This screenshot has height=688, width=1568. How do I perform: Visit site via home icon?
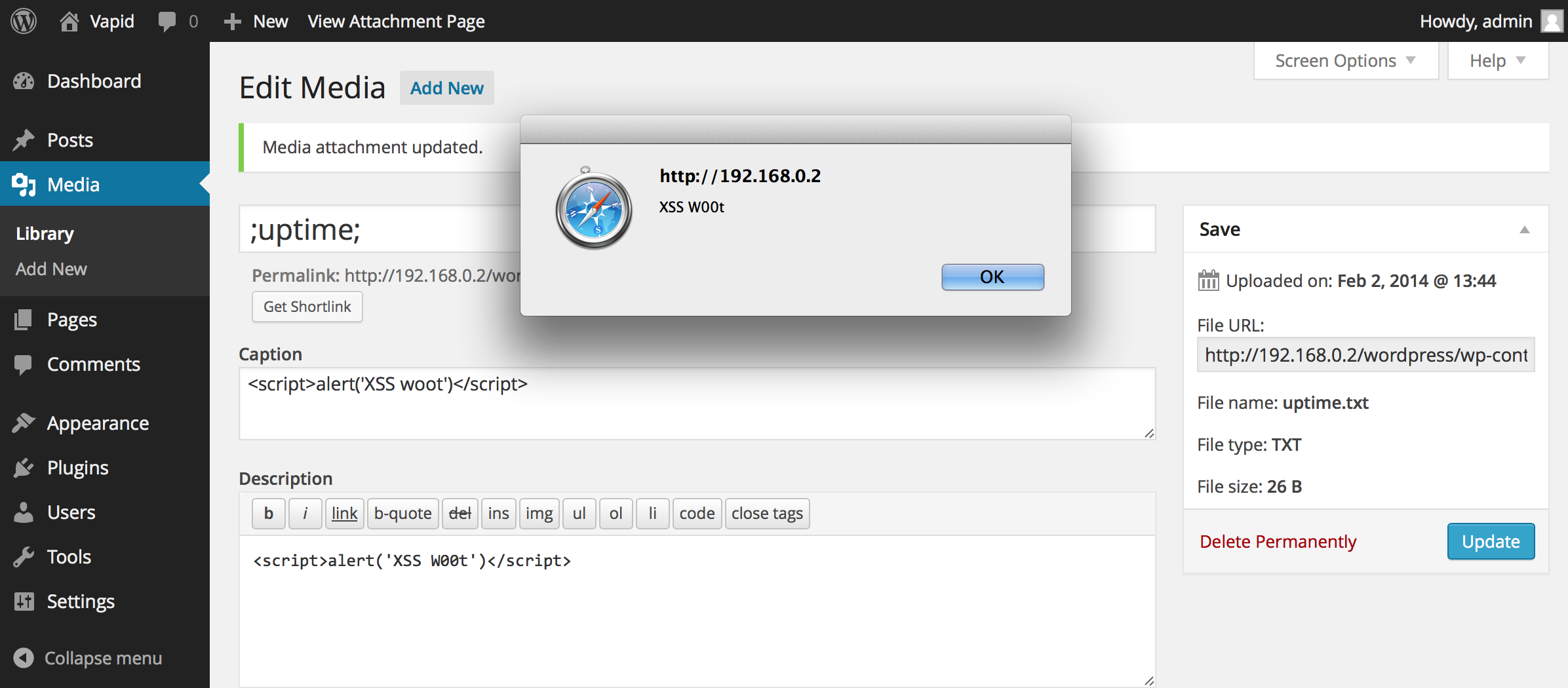[69, 21]
